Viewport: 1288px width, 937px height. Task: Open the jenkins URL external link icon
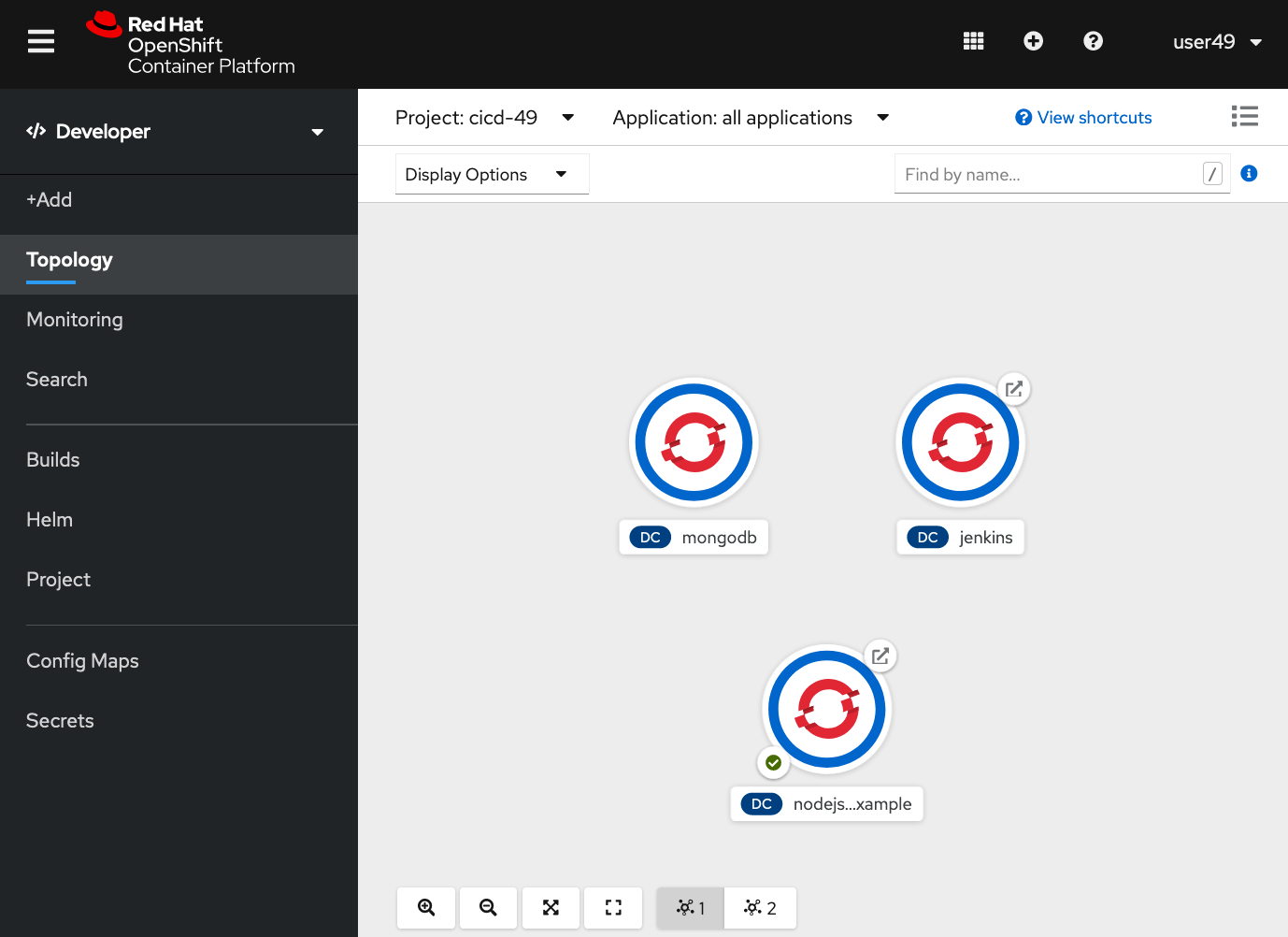(x=1014, y=389)
